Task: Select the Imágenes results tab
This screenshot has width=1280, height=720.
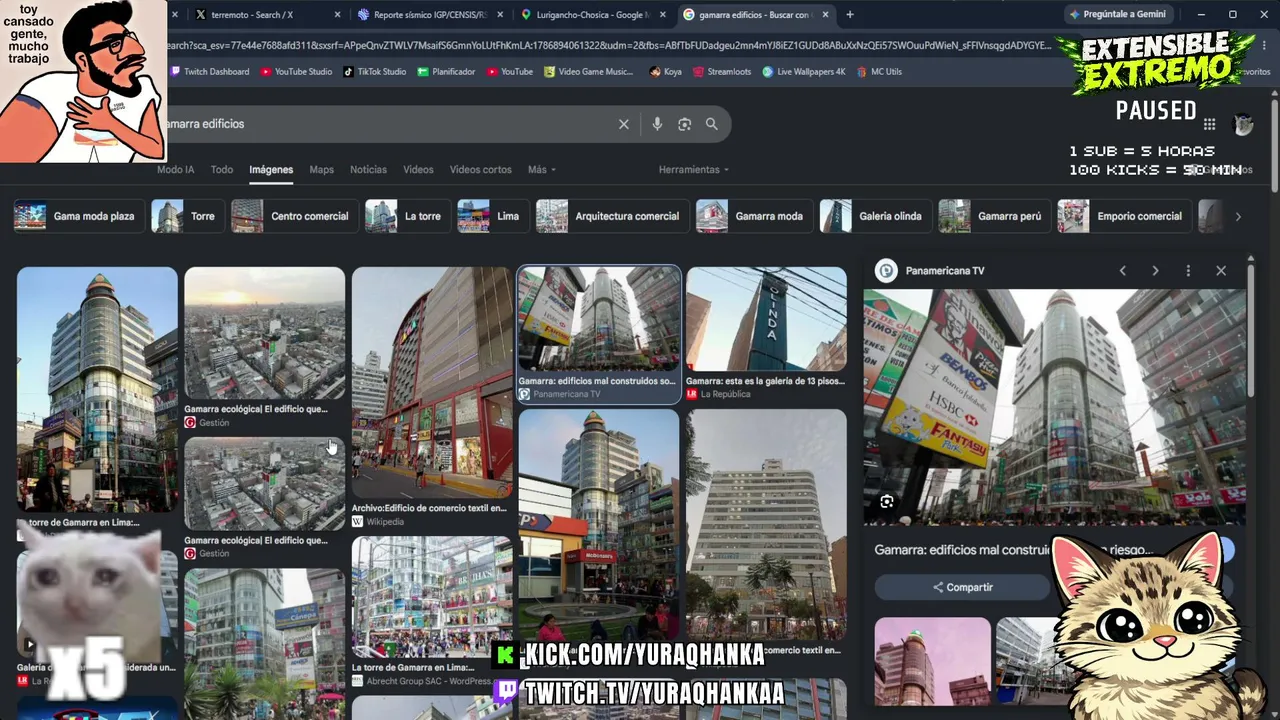Action: [271, 170]
